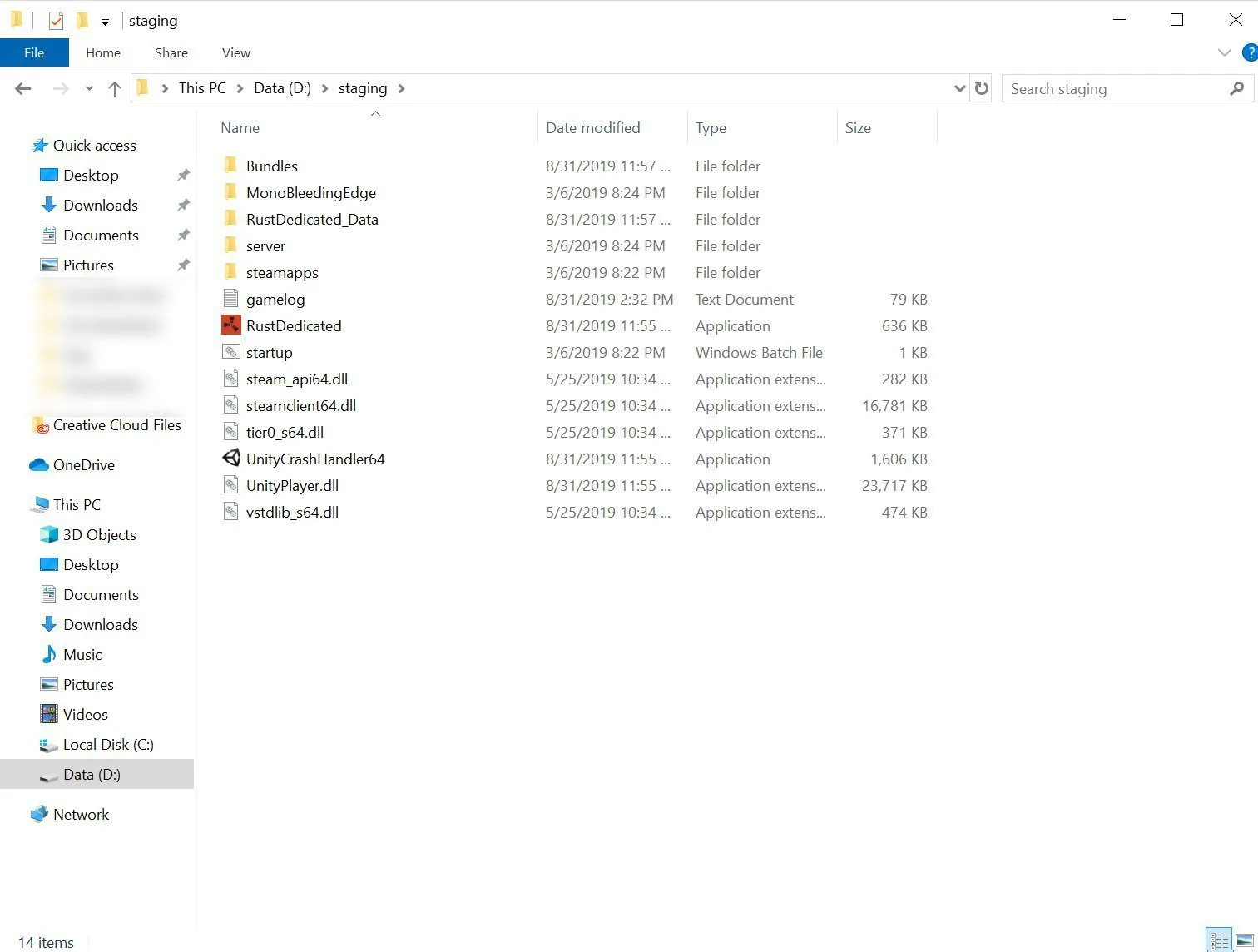Open Explorer help icon
This screenshot has height=952, width=1258.
click(1250, 52)
